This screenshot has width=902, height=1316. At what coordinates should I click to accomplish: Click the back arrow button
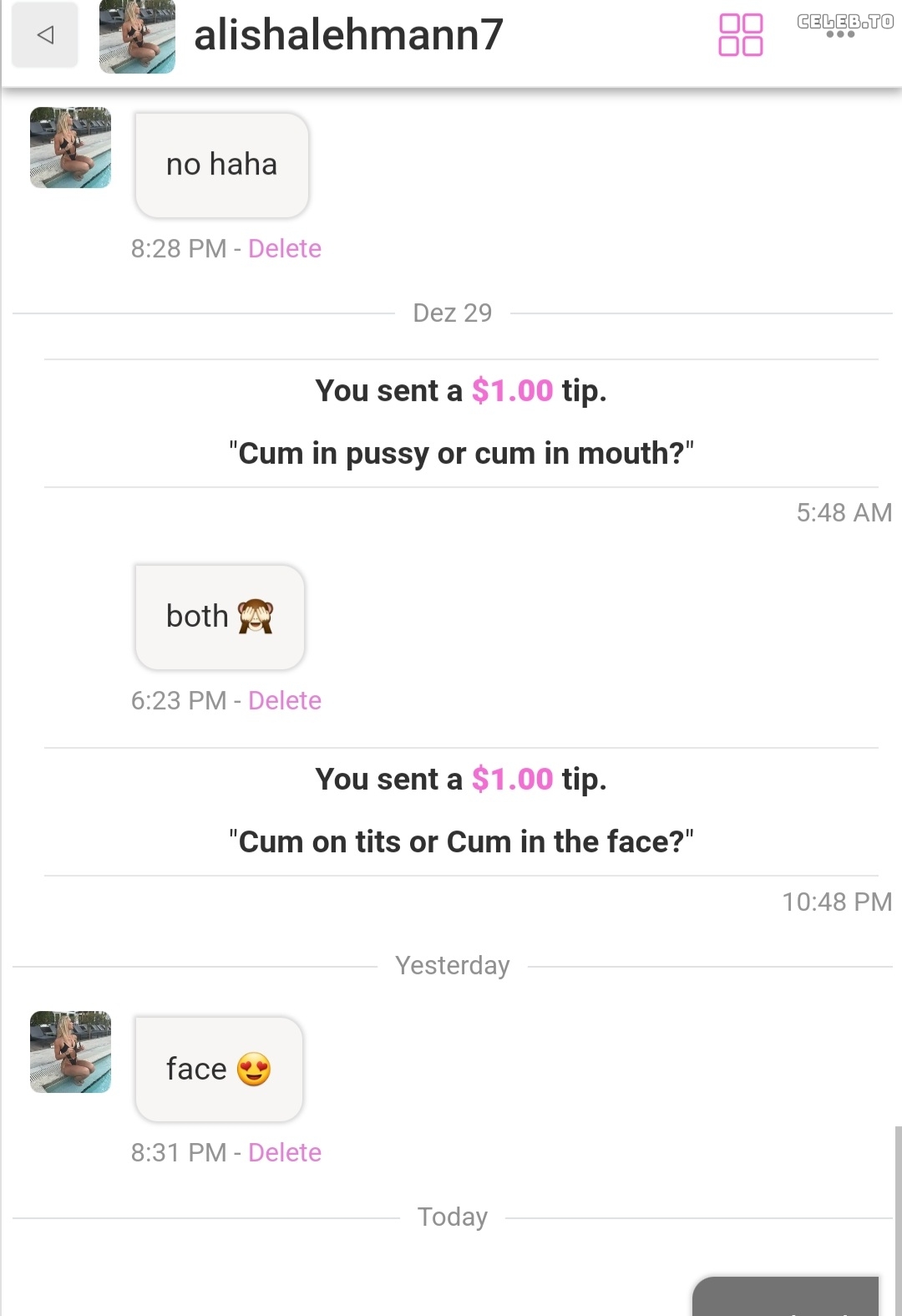(45, 35)
